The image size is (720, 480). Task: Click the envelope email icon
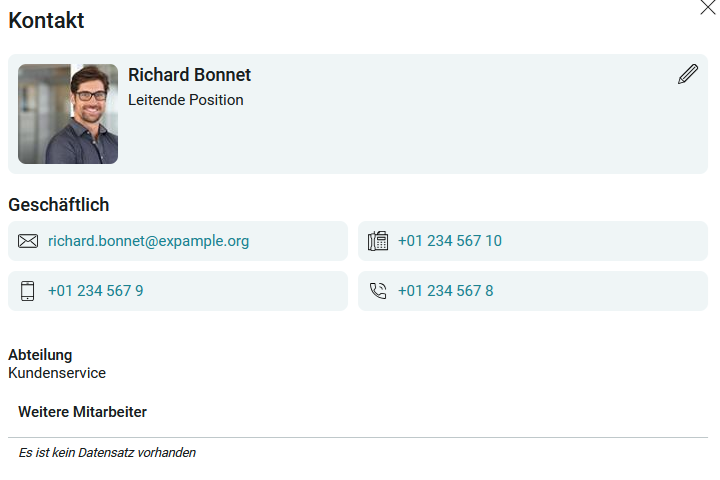pyautogui.click(x=28, y=241)
